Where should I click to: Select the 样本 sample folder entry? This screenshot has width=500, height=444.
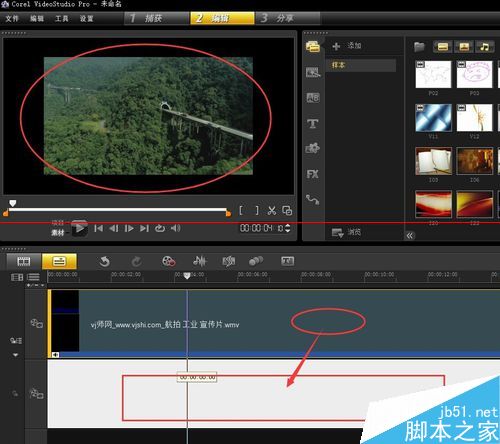click(x=361, y=65)
